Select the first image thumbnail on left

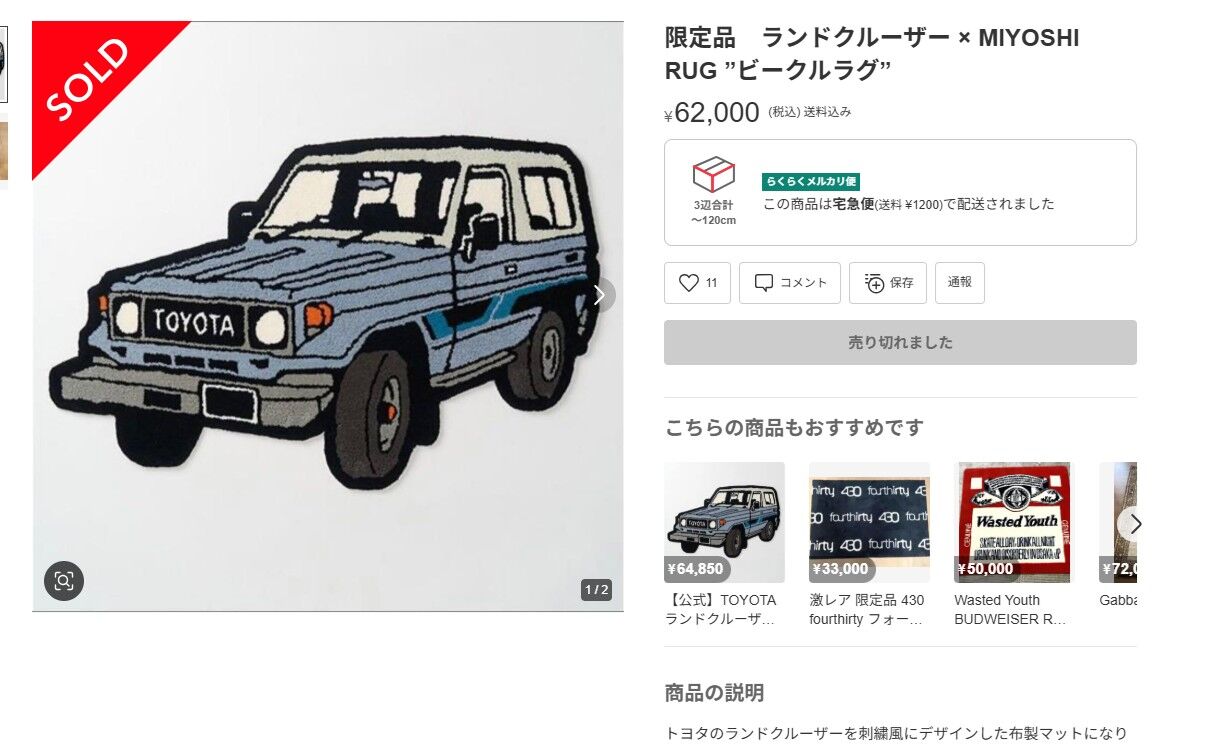(x=3, y=65)
